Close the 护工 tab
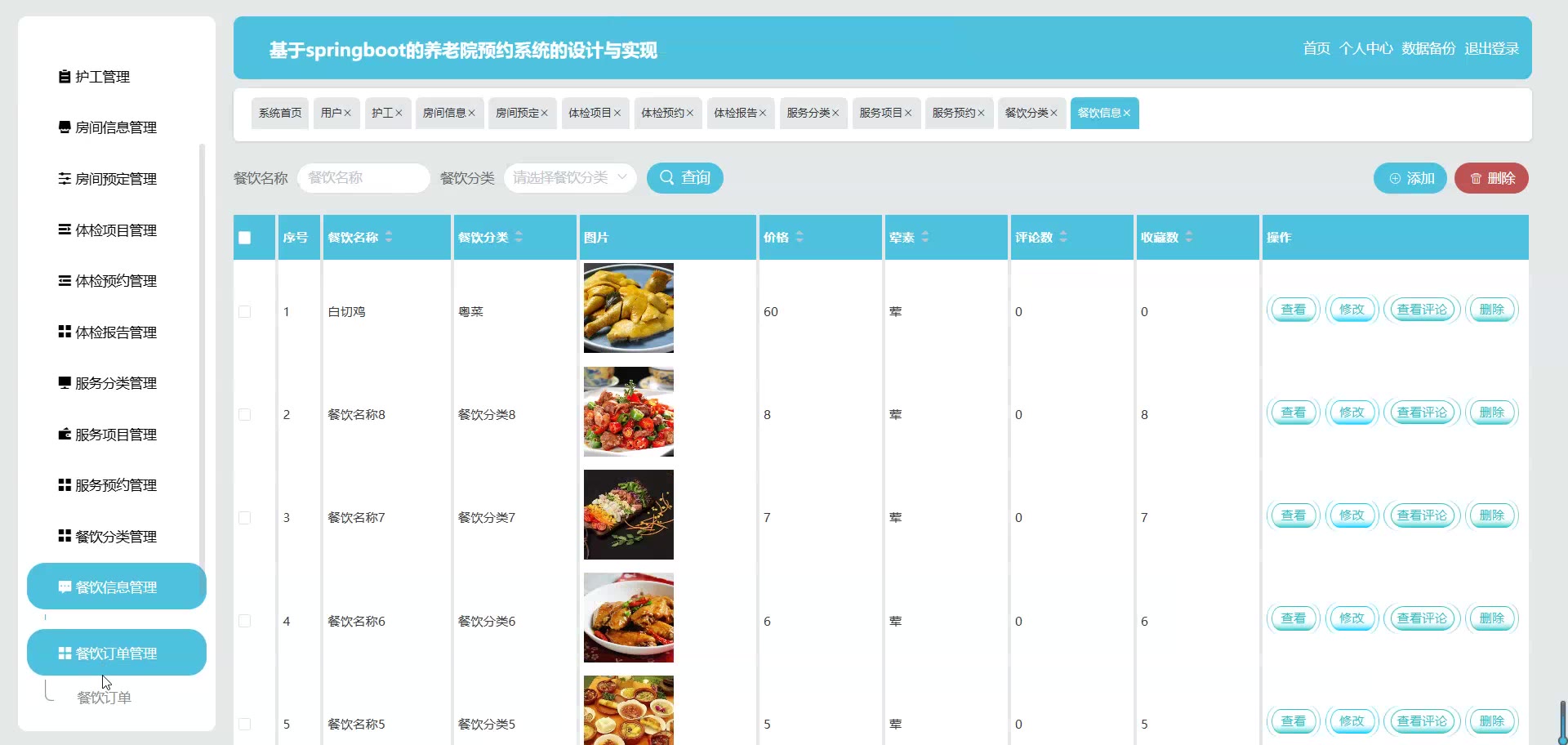Screen dimensions: 1568x745 (399, 114)
